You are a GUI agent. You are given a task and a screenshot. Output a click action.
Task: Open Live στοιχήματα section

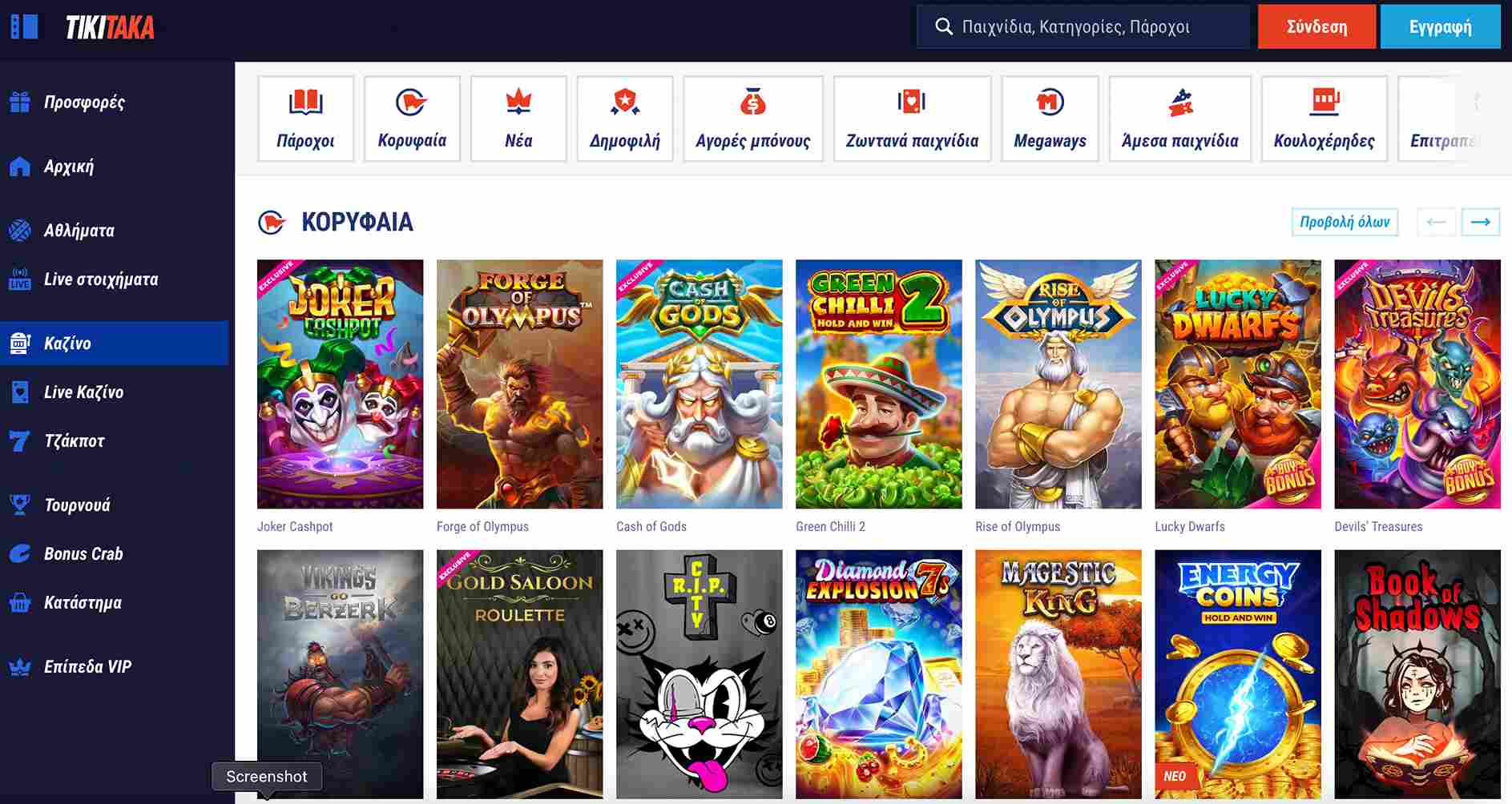coord(100,279)
